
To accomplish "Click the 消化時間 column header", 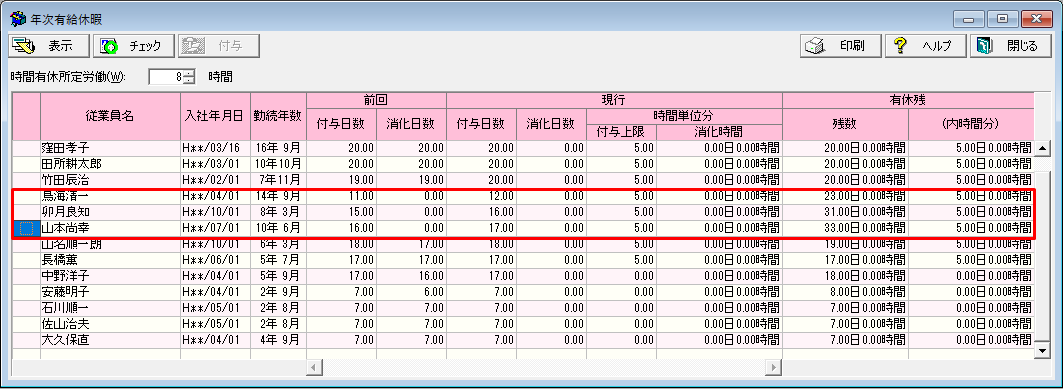I will (719, 132).
